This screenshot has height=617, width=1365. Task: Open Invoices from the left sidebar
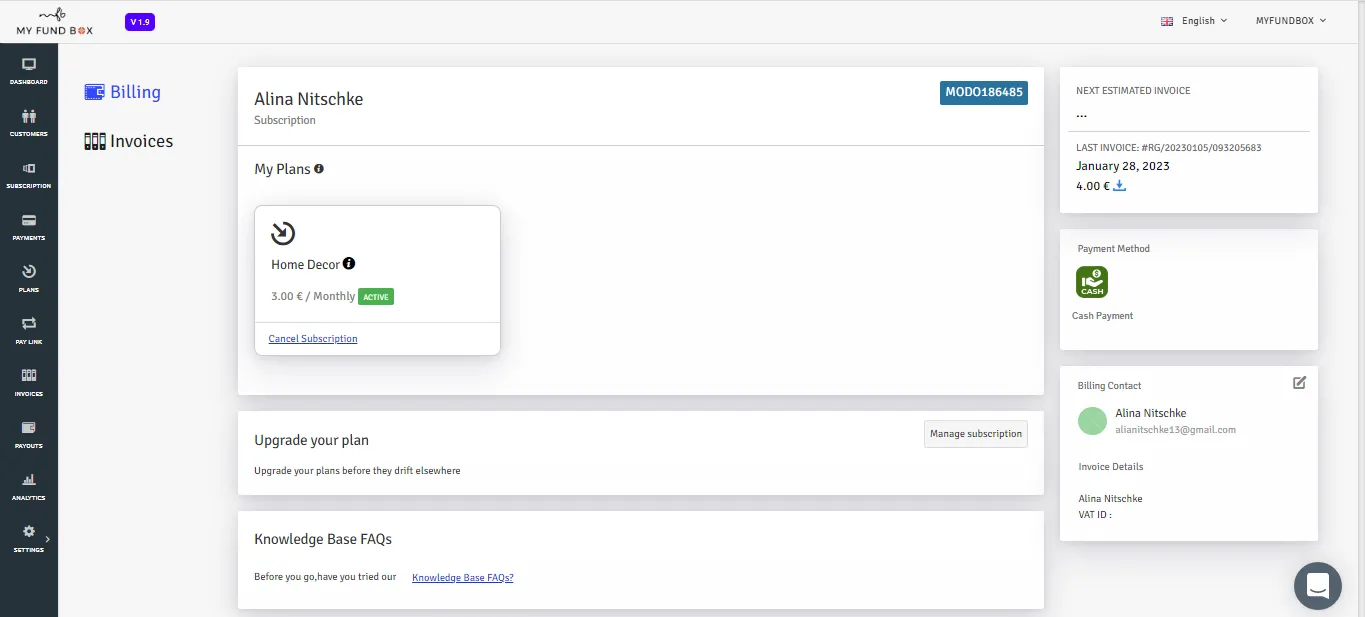29,382
